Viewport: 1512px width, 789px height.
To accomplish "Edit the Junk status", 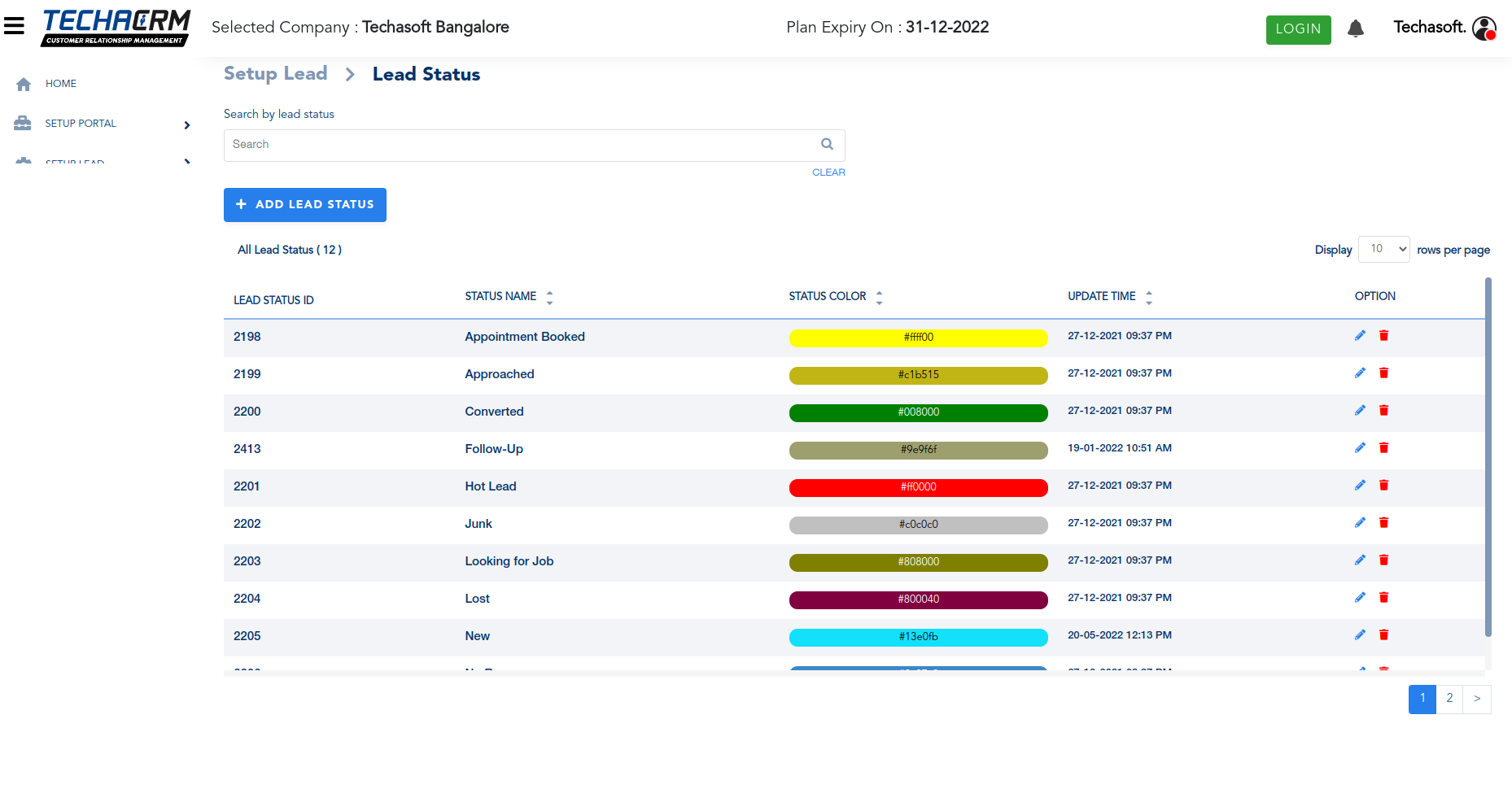I will coord(1360,523).
